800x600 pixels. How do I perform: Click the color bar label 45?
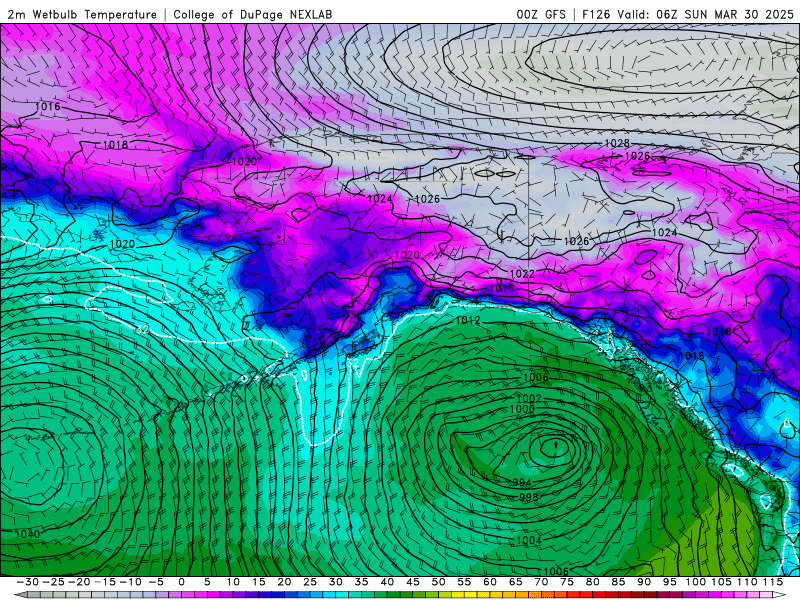pos(413,582)
